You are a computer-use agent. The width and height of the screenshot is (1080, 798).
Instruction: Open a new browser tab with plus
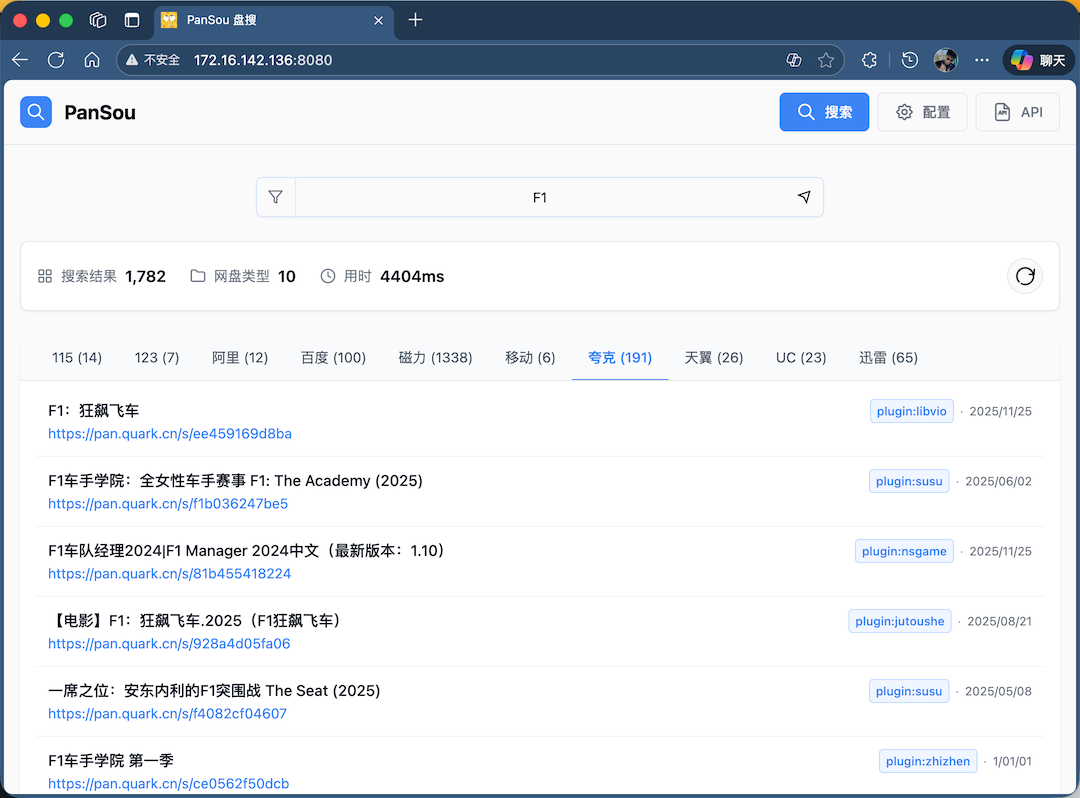(x=416, y=20)
